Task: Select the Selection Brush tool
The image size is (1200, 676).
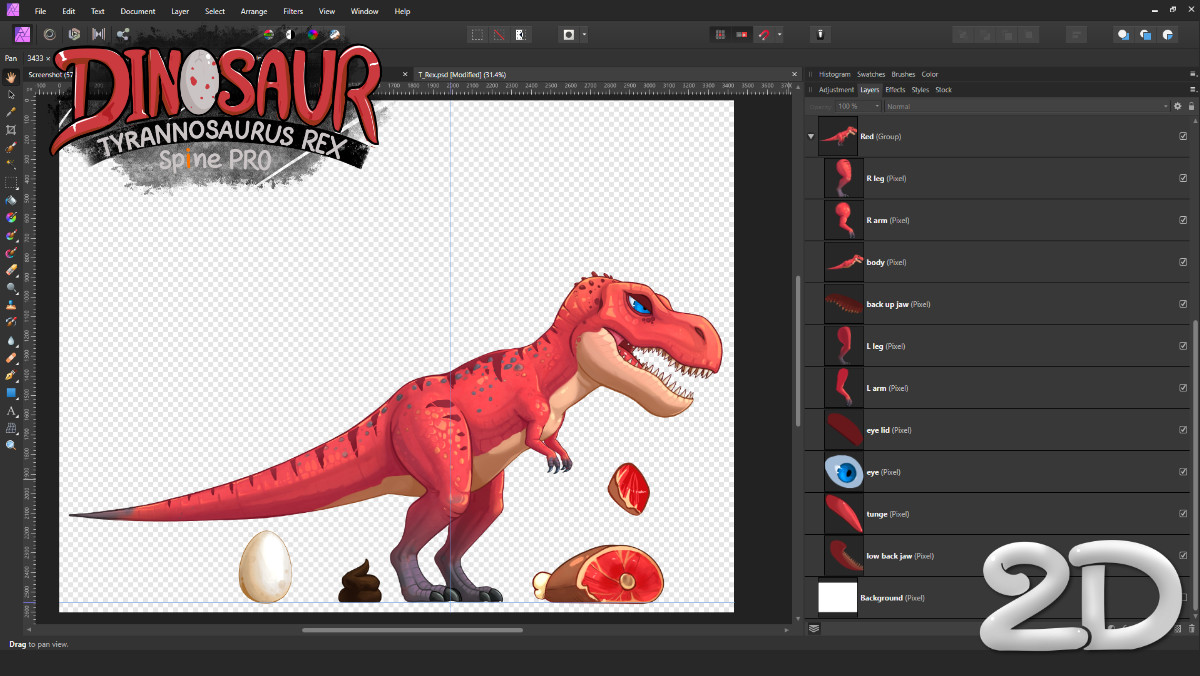Action: click(11, 147)
